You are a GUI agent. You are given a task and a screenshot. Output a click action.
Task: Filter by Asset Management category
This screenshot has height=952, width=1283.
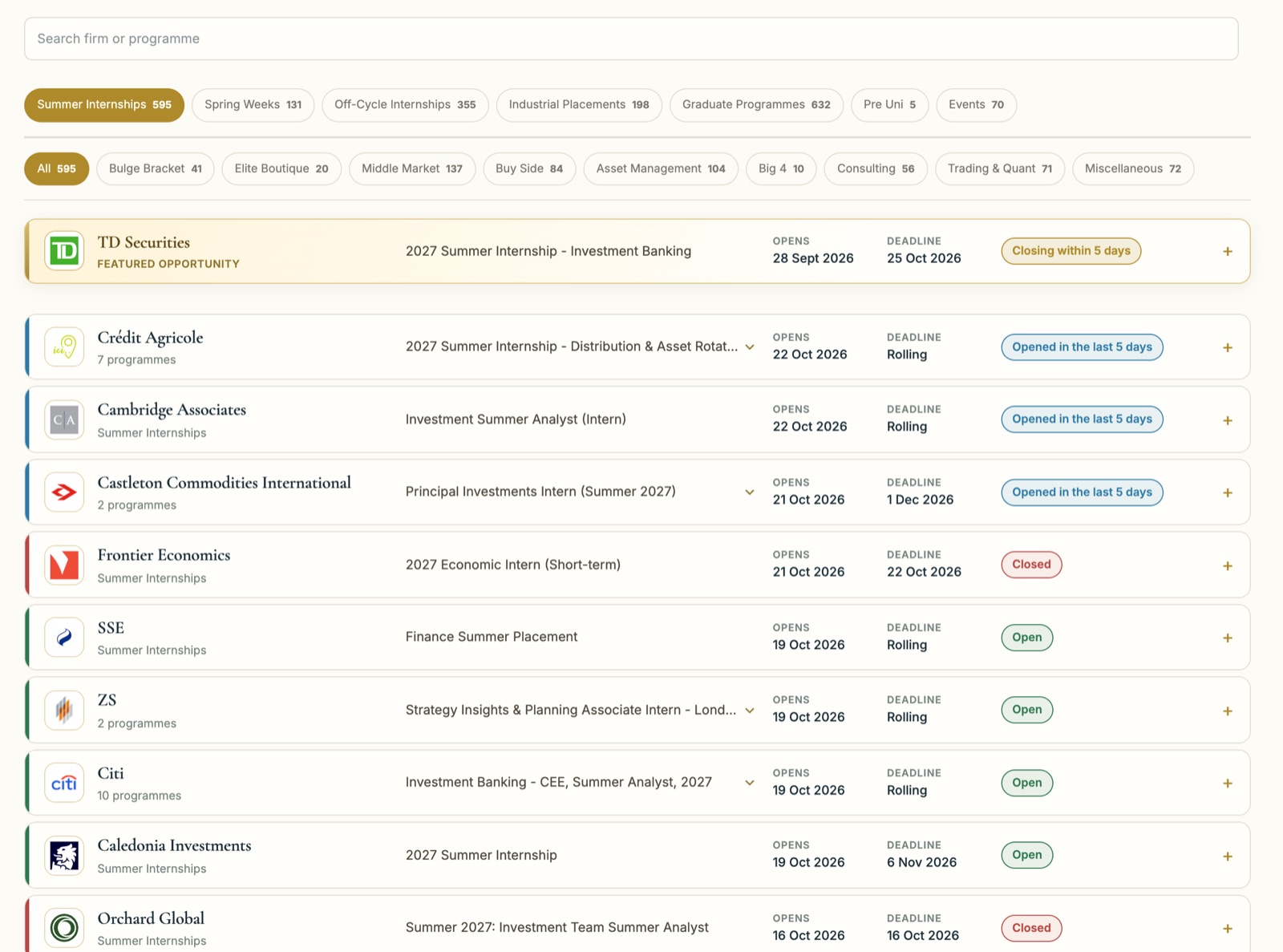pyautogui.click(x=661, y=169)
